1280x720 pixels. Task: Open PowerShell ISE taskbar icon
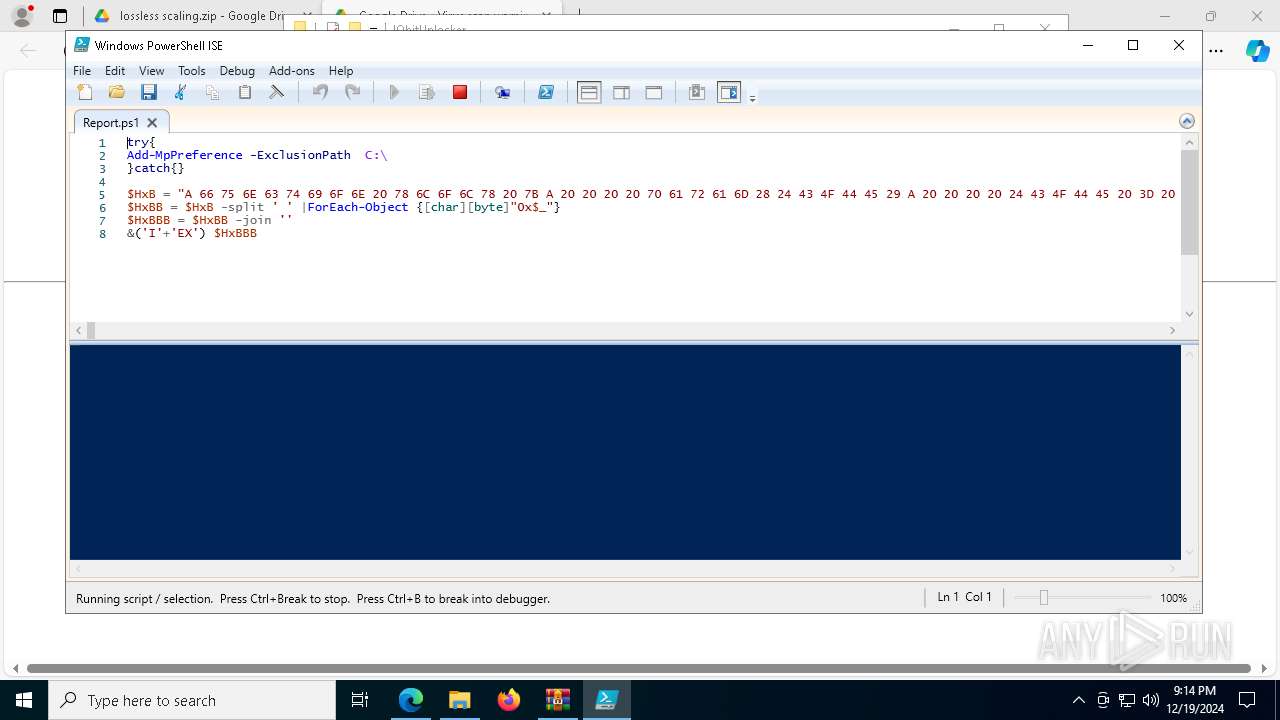[606, 700]
